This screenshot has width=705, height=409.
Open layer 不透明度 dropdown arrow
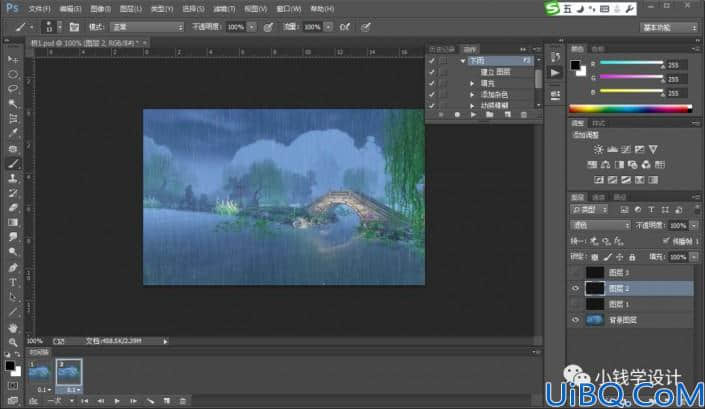pos(694,225)
